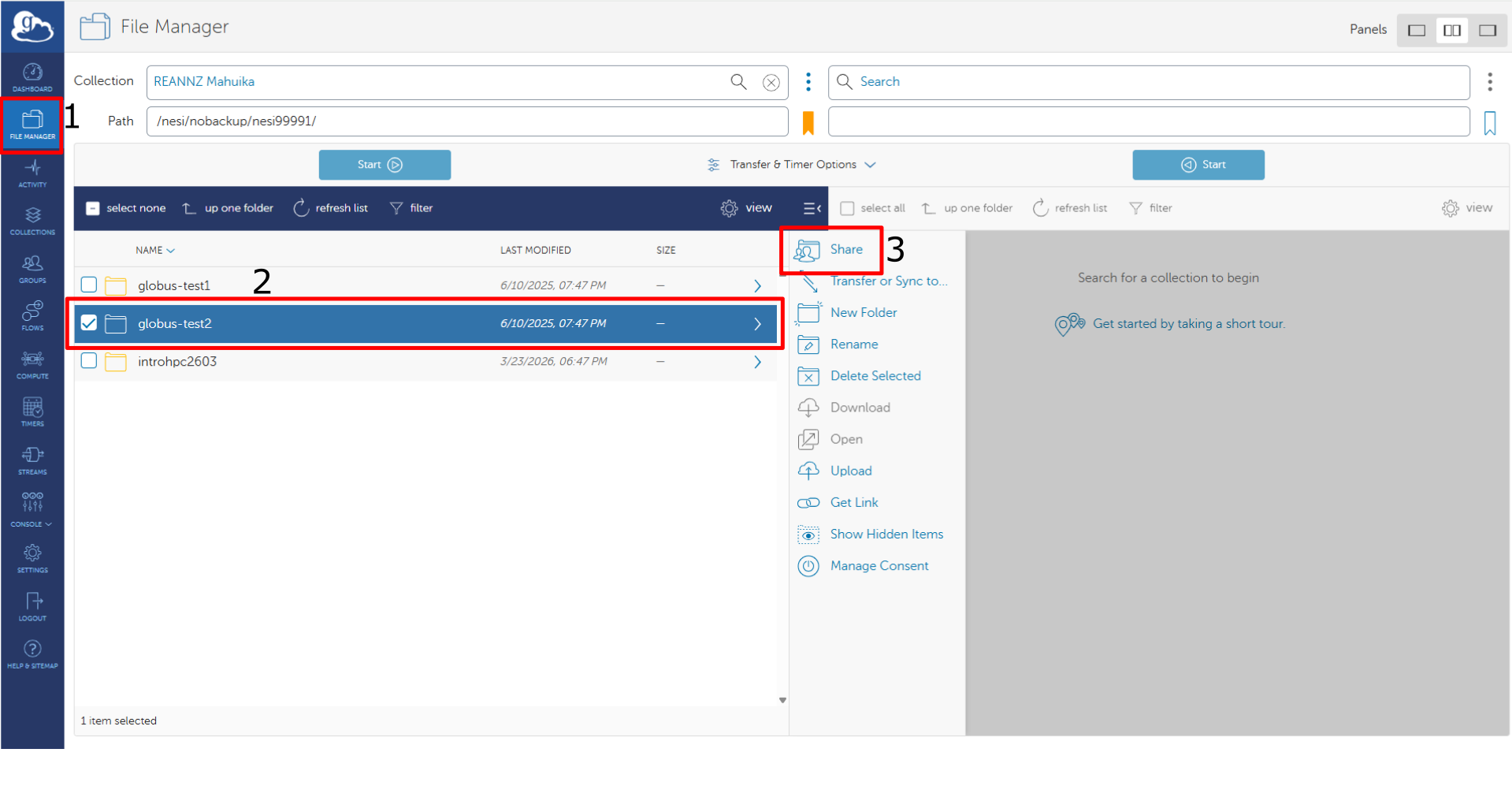
Task: Tick the globus-test1 checkbox
Action: click(89, 285)
